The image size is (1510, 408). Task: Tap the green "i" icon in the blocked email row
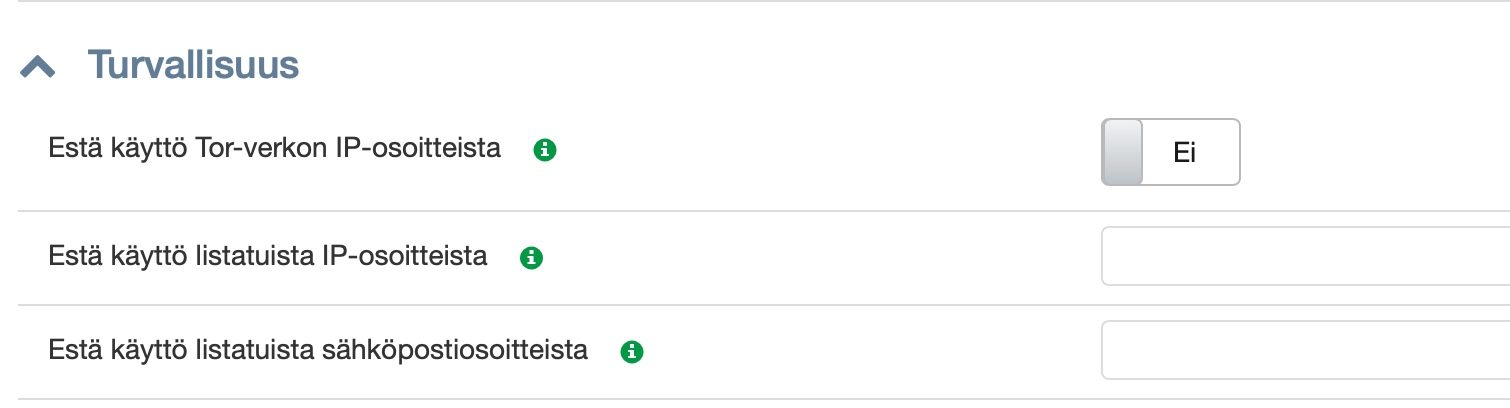tap(631, 352)
